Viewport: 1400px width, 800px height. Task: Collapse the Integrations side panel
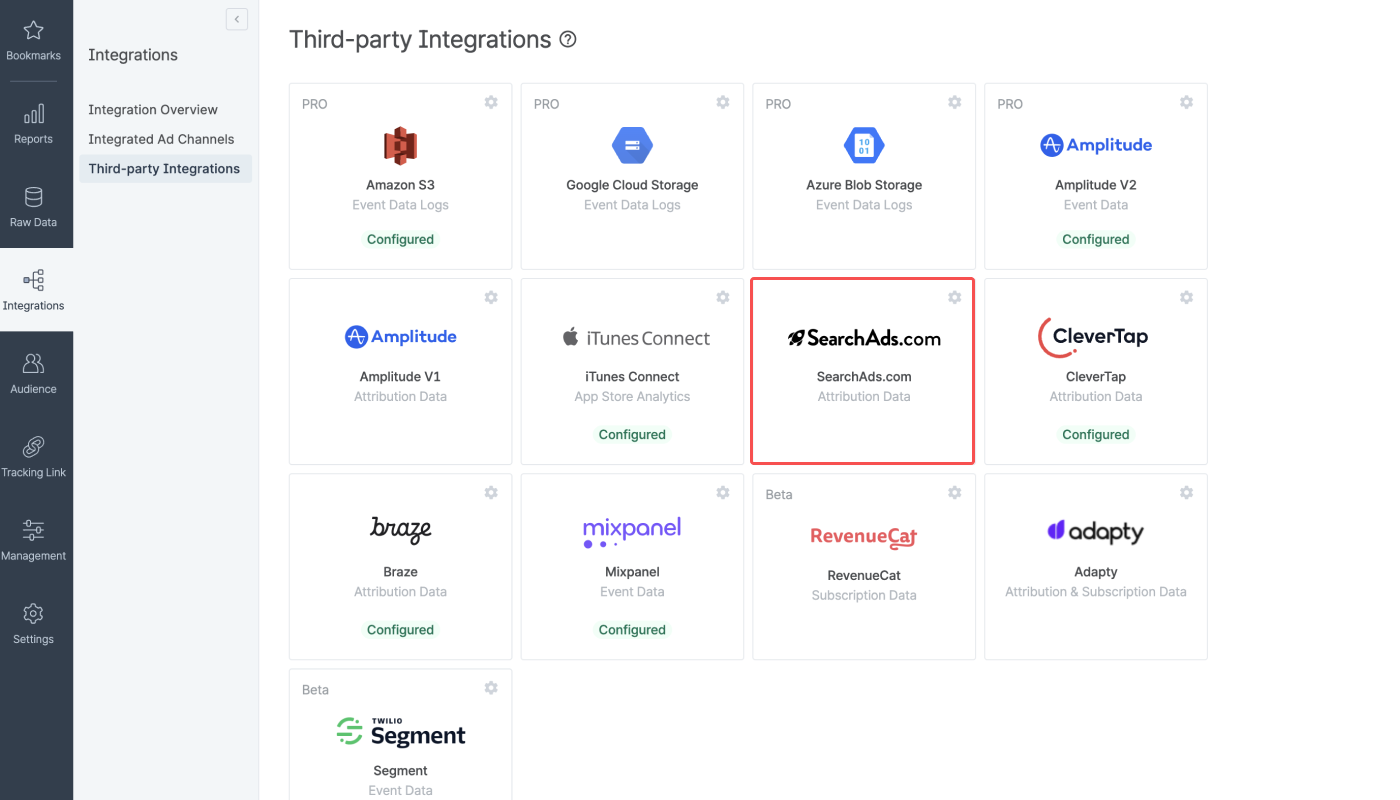point(237,19)
